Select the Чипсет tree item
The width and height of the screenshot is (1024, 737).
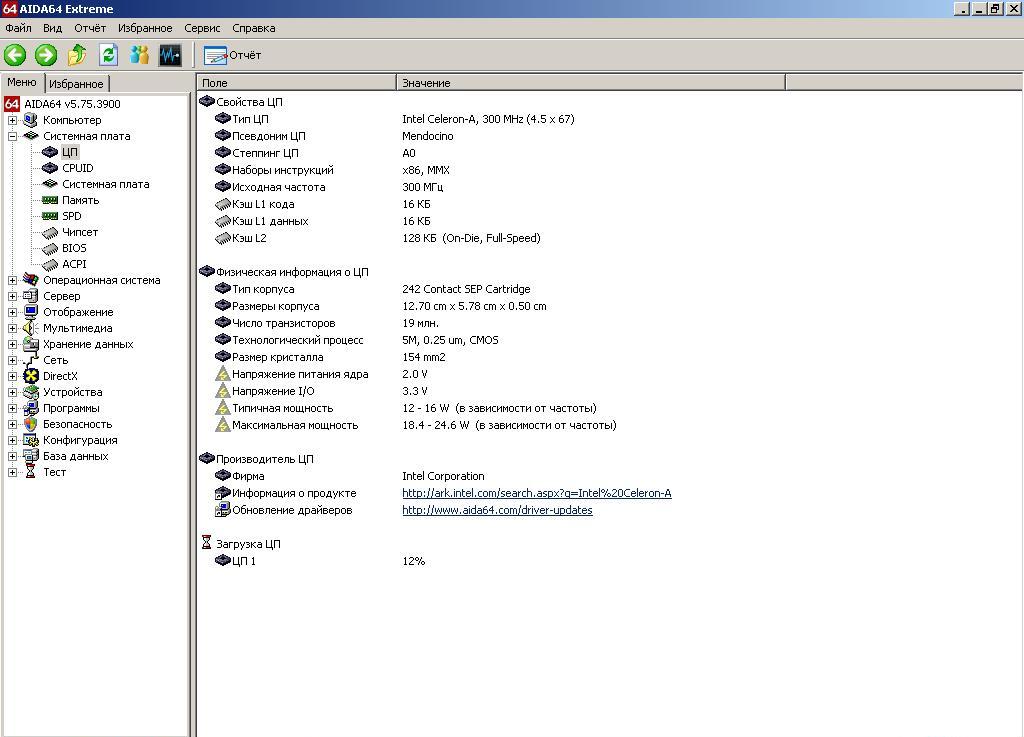click(x=80, y=232)
